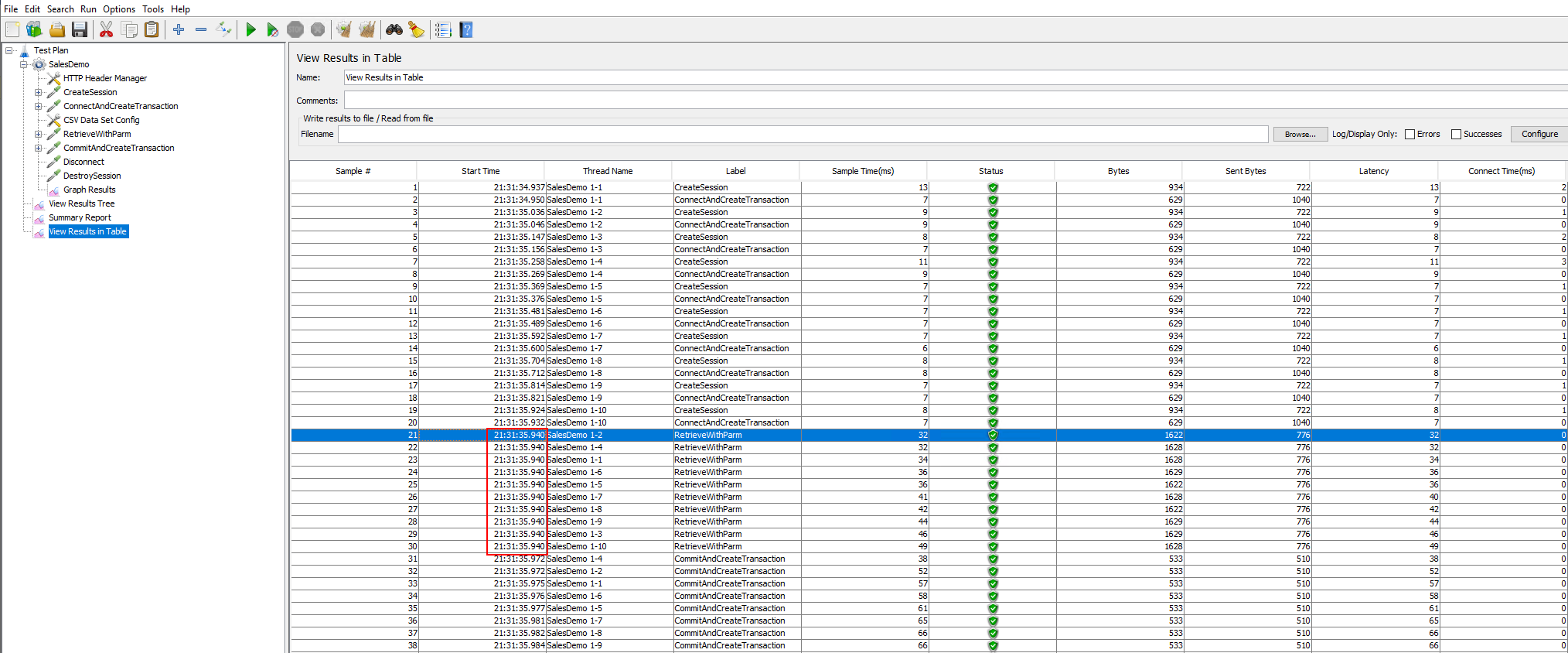The width and height of the screenshot is (1568, 653).
Task: Click the Toggle enable/disable icon
Action: coord(223,29)
